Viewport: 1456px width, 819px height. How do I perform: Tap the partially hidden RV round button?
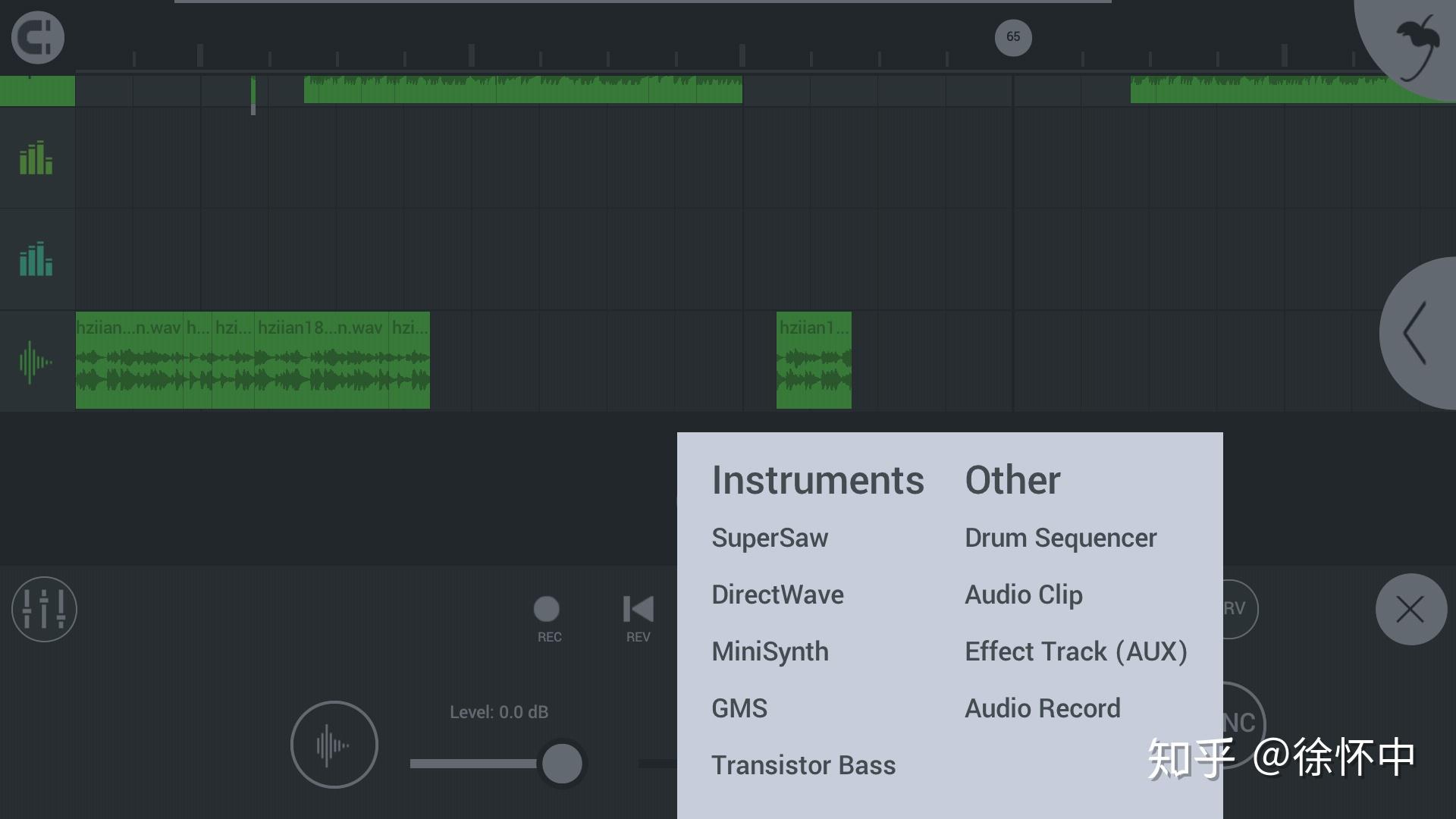tap(1240, 609)
